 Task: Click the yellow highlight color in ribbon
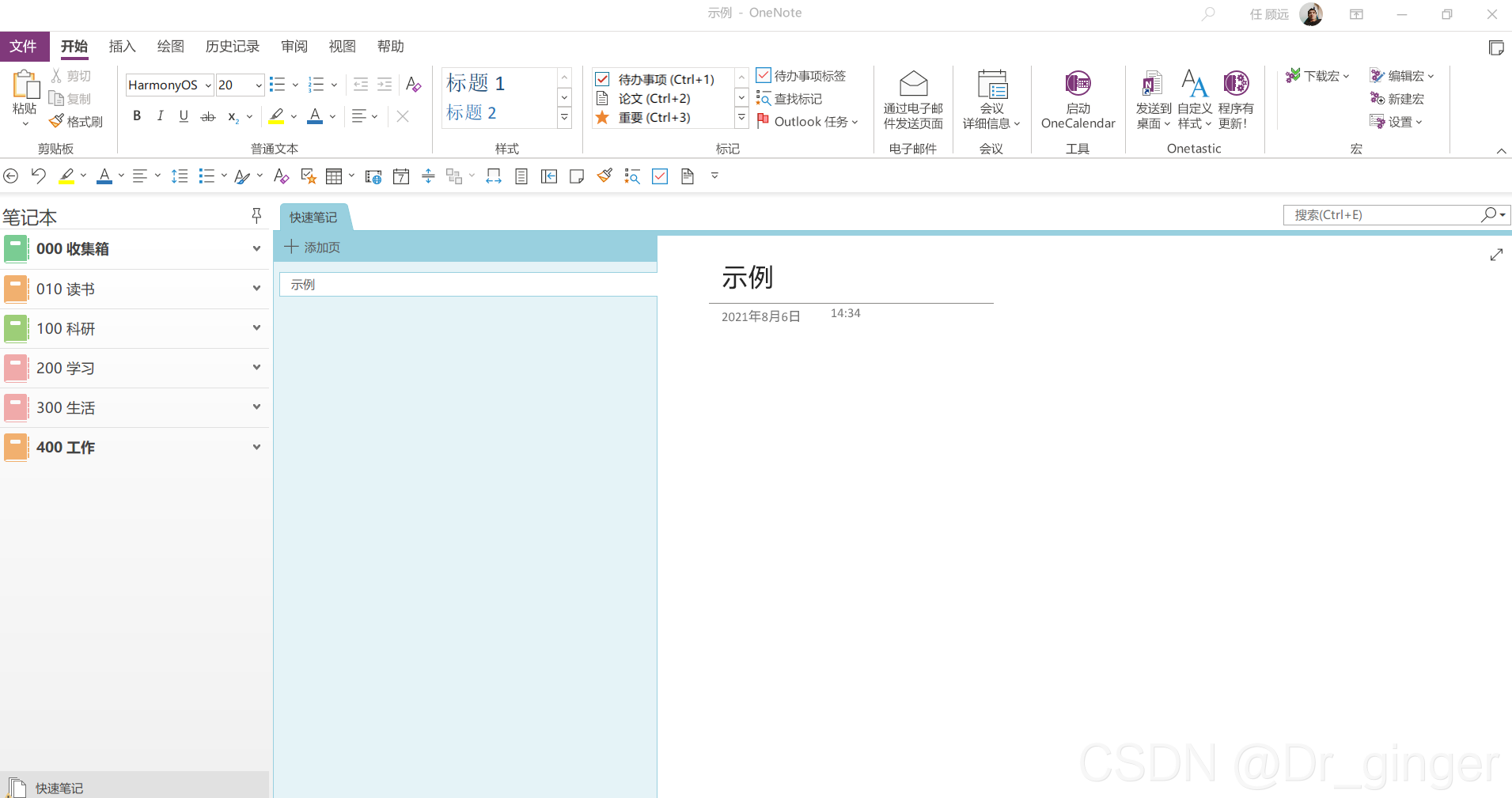(x=276, y=116)
